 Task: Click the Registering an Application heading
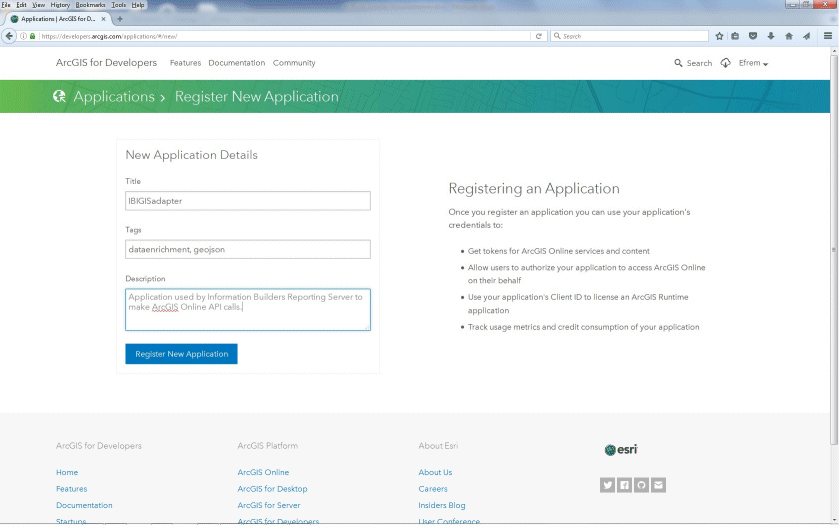(x=534, y=189)
